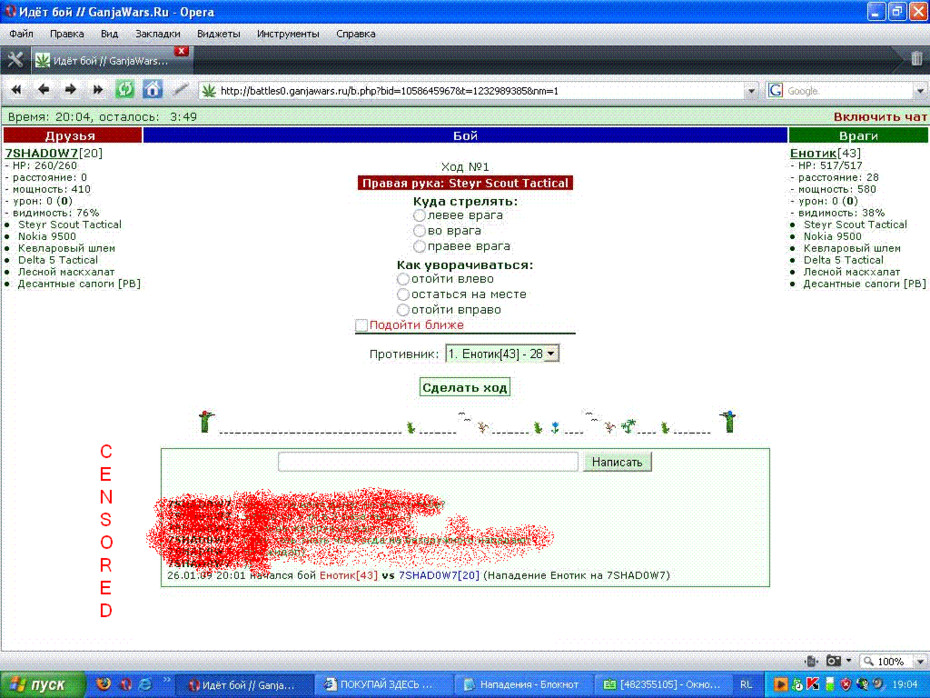Launch Firefox from quick launch
This screenshot has height=698, width=930.
(x=103, y=684)
